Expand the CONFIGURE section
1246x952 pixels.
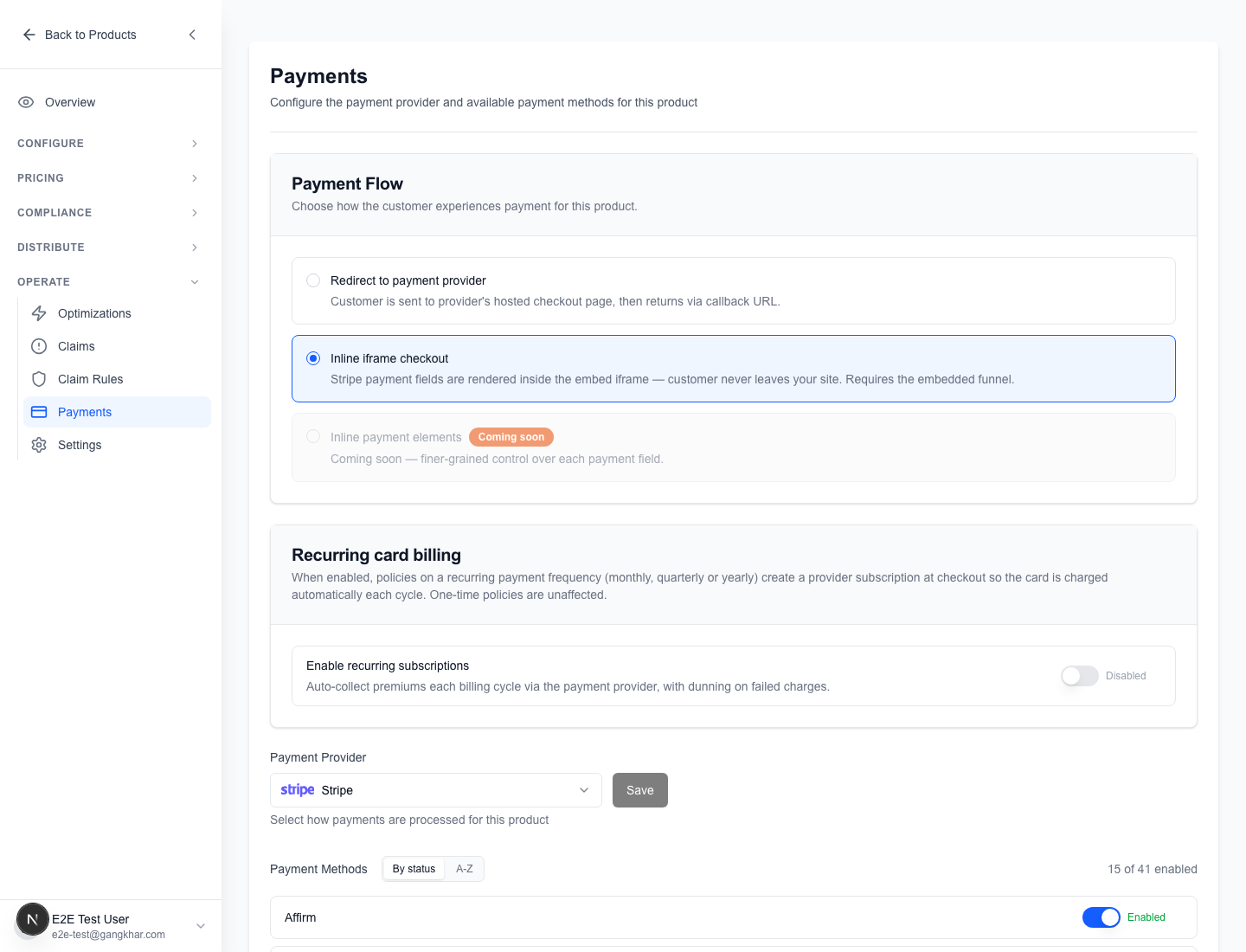[108, 144]
